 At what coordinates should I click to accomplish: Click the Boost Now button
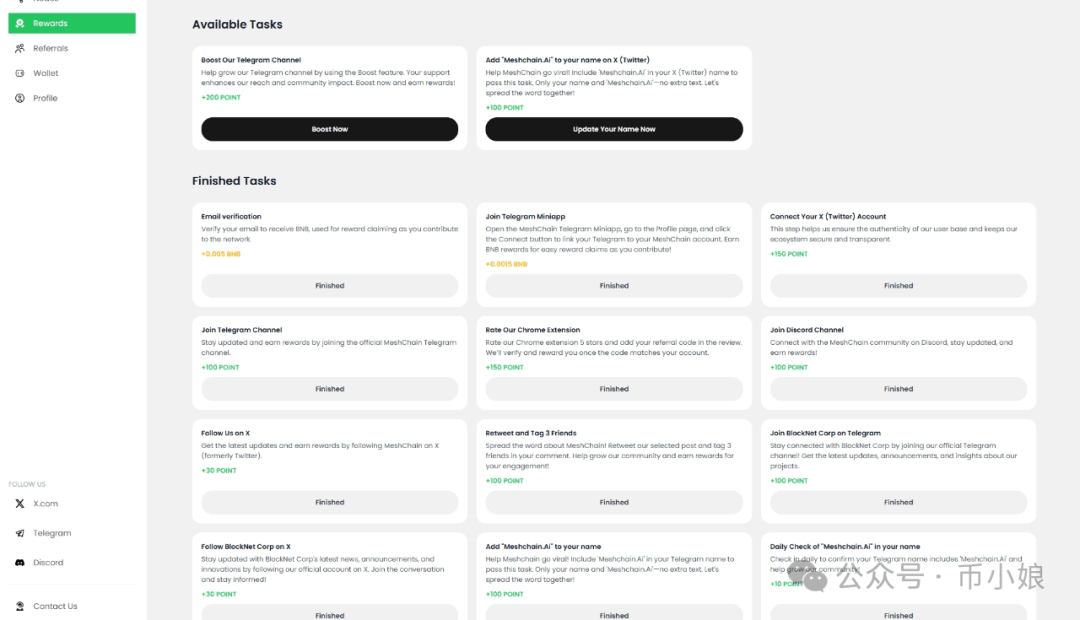[x=329, y=129]
